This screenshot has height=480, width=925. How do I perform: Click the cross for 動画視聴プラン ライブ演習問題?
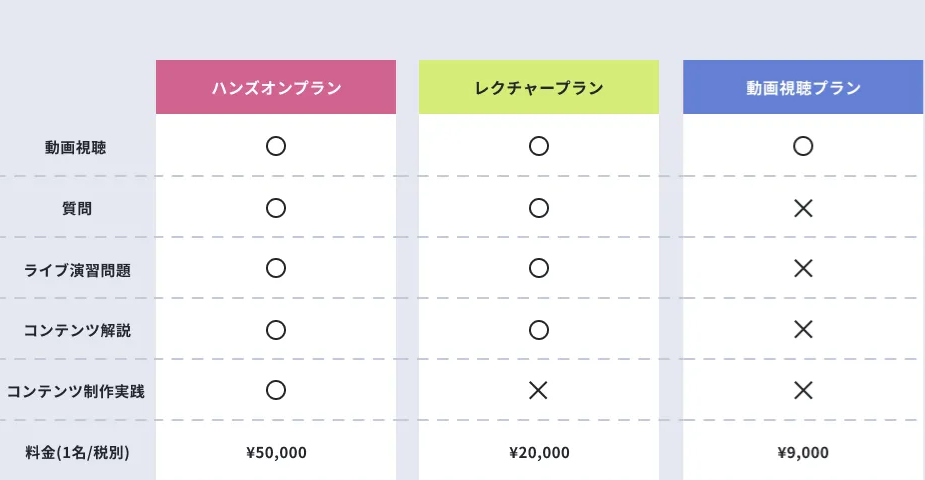coord(802,268)
